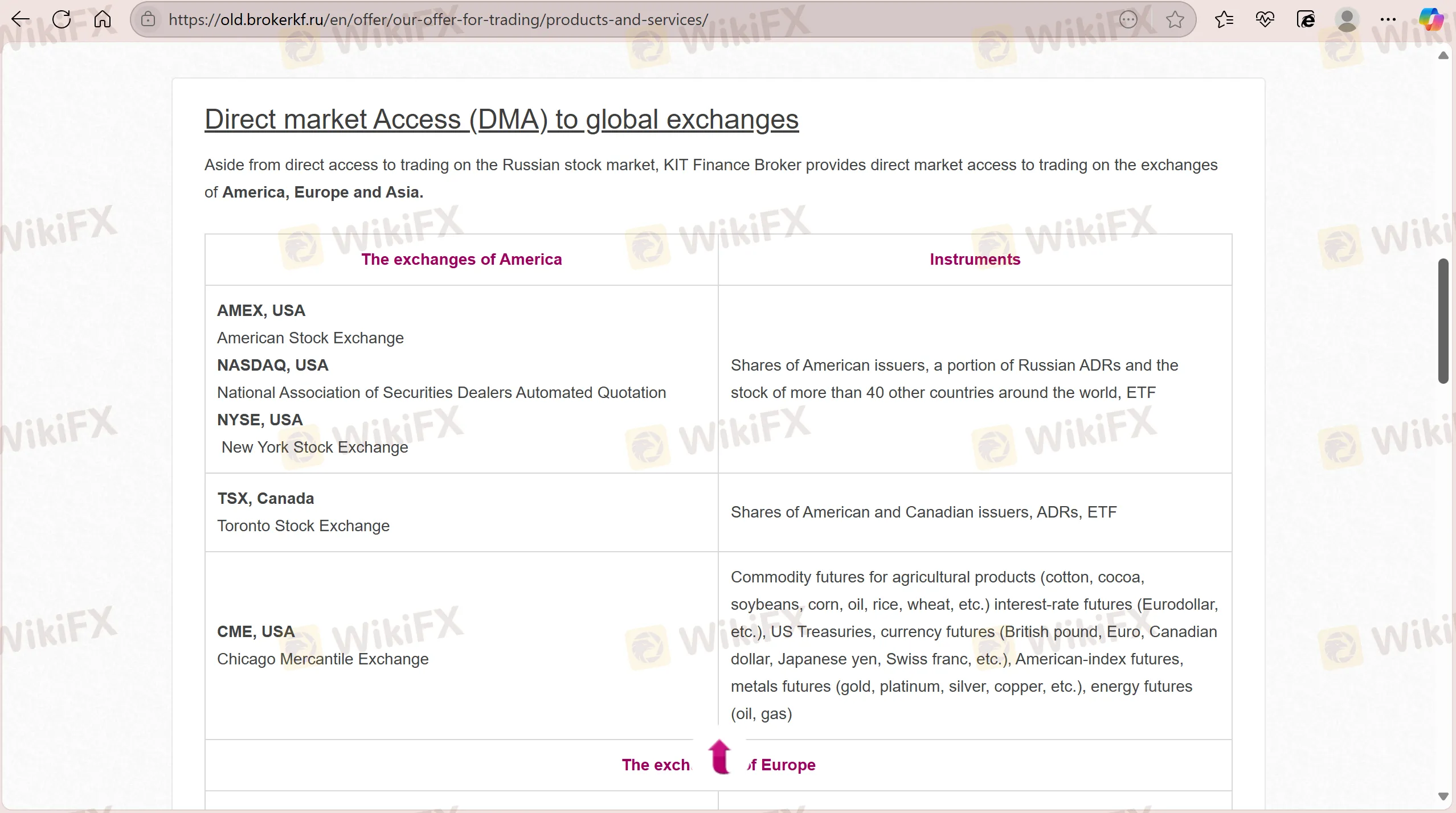The image size is (1456, 813).
Task: Open the browser essentials heart icon
Action: pos(1265,19)
